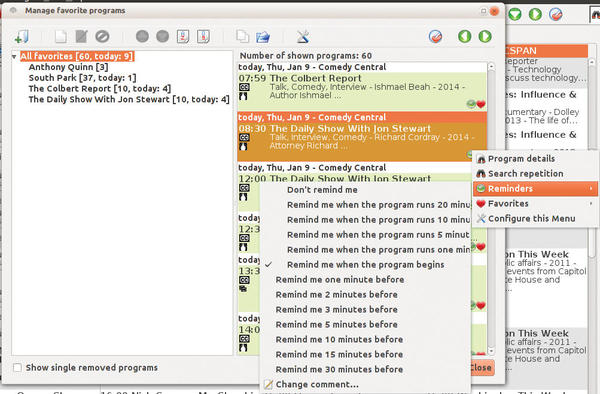Viewport: 600px width, 394px height.
Task: Click the sort page icon nearest the gray round buttons
Action: click(183, 37)
